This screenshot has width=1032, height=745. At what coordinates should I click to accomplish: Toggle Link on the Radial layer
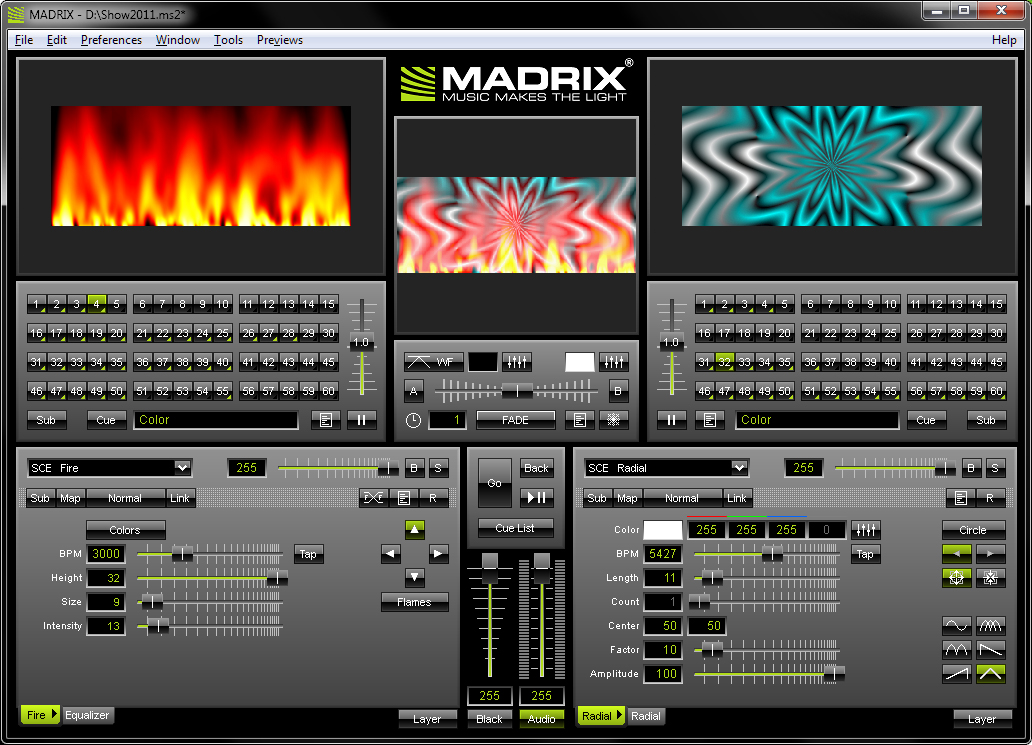736,498
